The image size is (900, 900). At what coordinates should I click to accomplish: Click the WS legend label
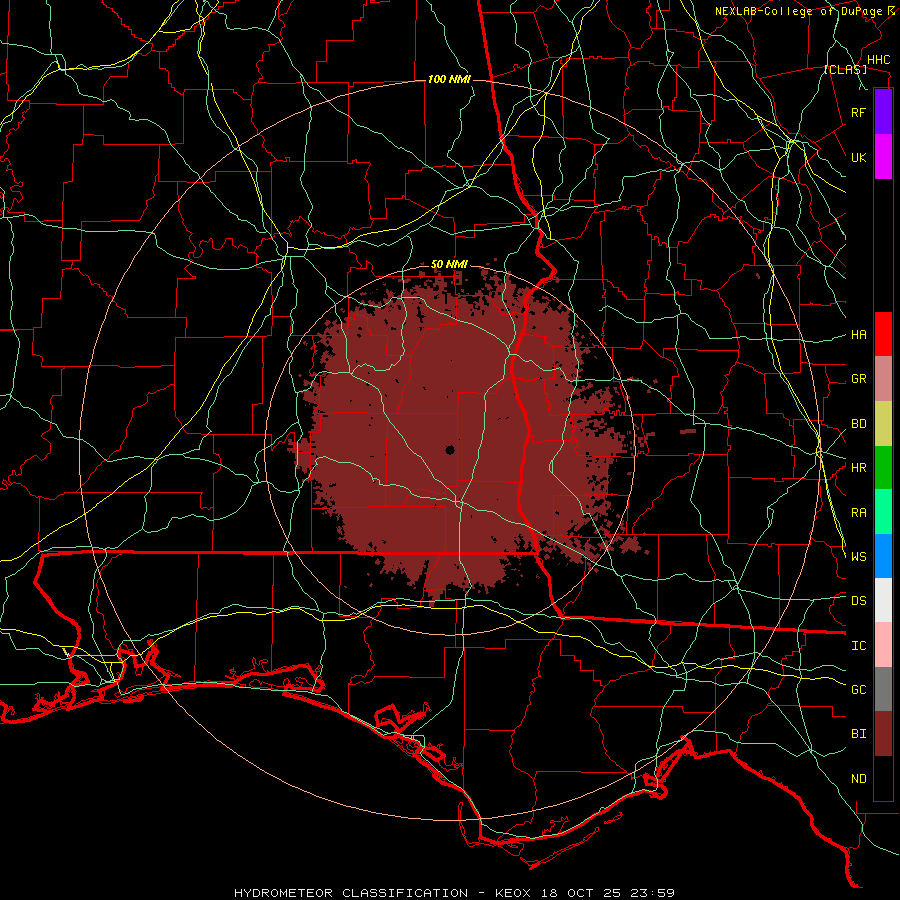pyautogui.click(x=858, y=557)
